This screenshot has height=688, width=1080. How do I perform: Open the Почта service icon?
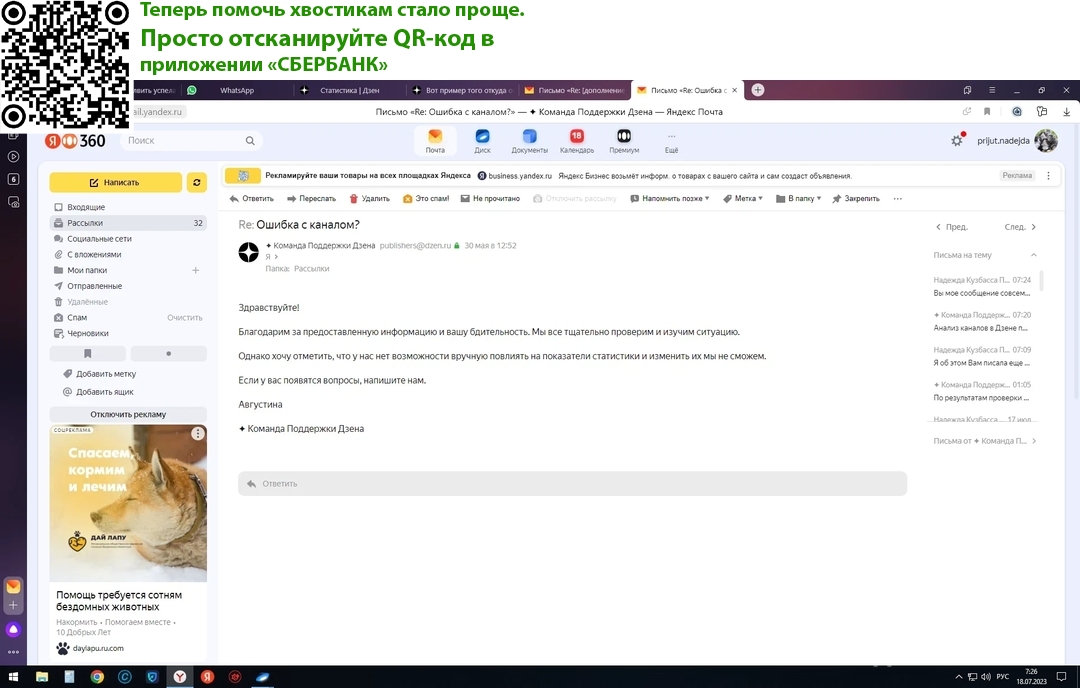click(435, 140)
